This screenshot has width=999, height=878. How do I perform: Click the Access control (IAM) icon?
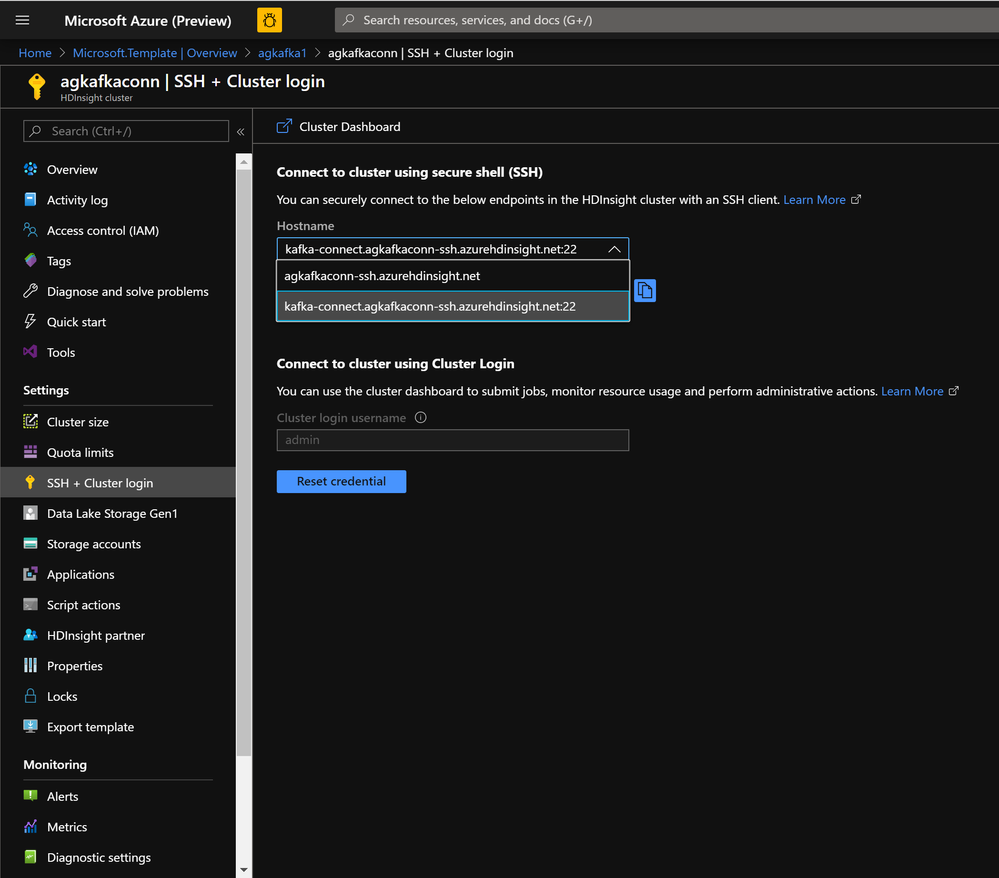(x=30, y=230)
